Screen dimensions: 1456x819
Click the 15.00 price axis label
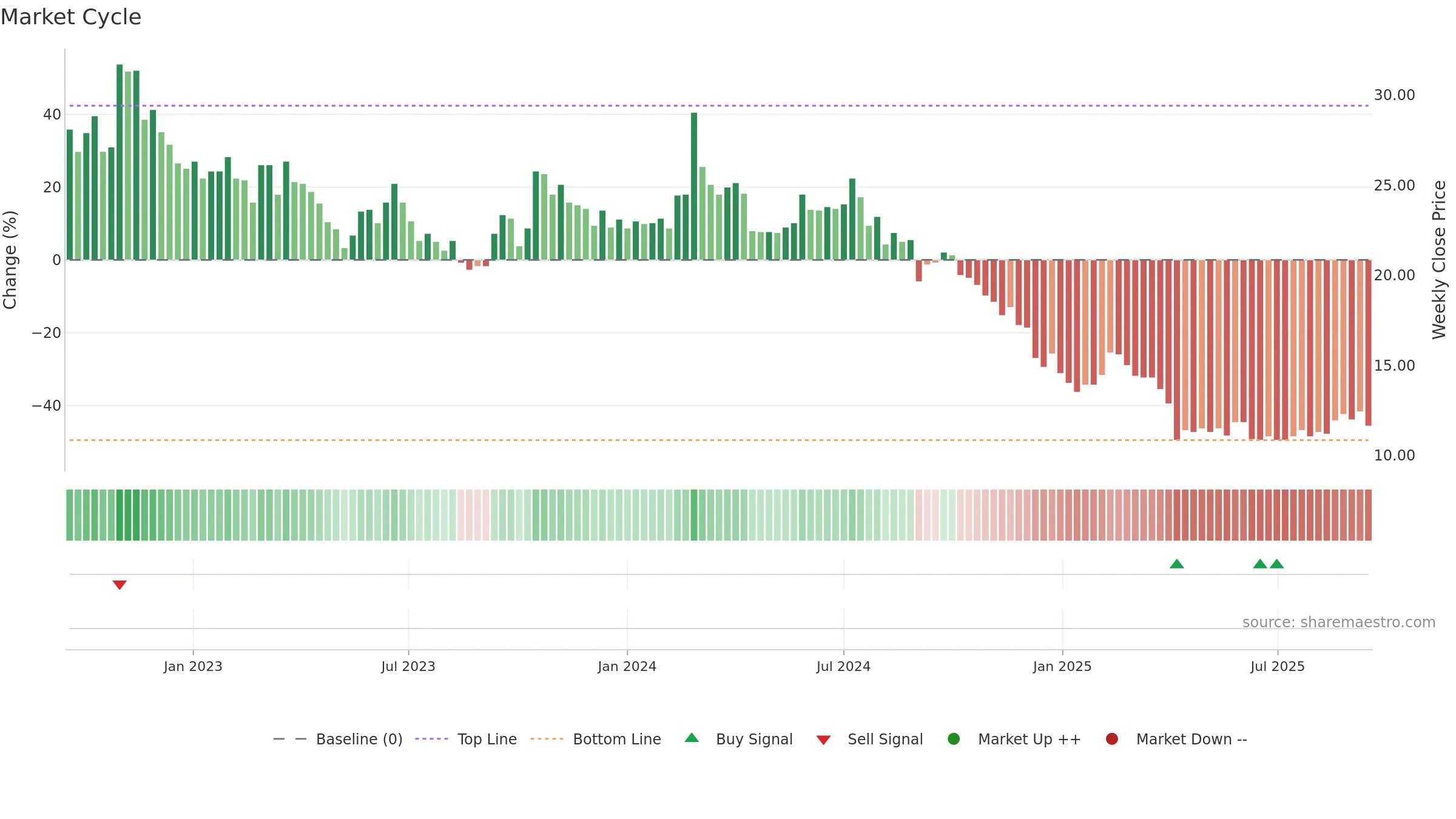[1394, 366]
